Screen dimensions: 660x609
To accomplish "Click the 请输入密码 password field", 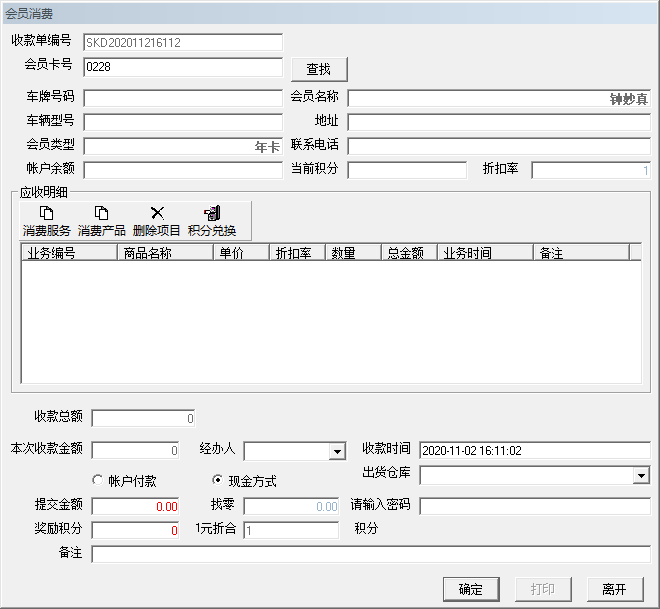I will tap(534, 506).
